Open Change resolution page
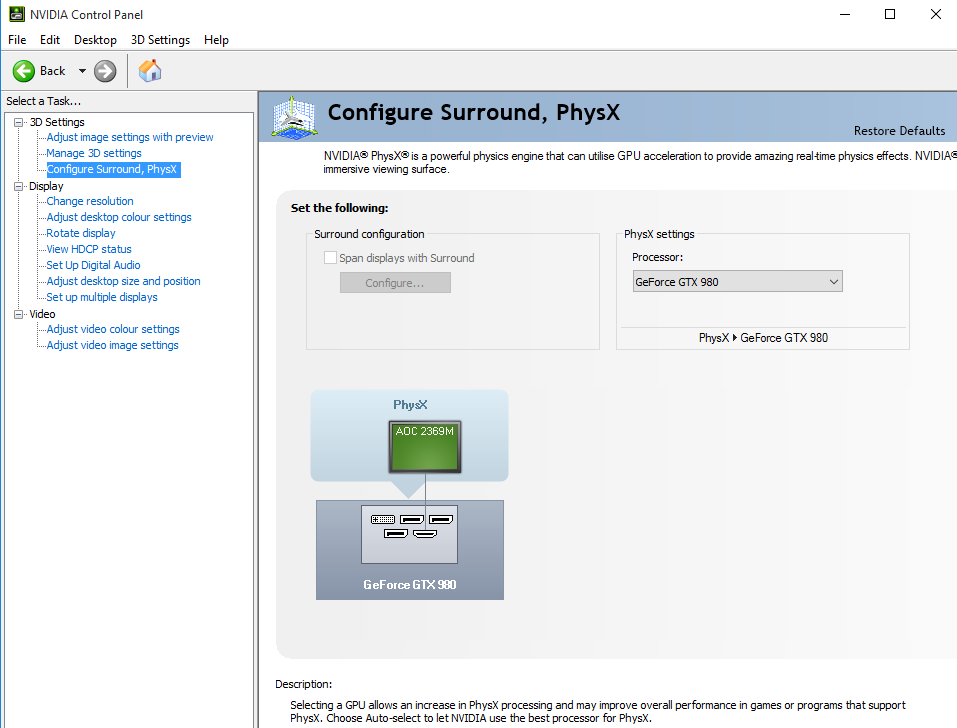The height and width of the screenshot is (728, 957). pos(90,201)
